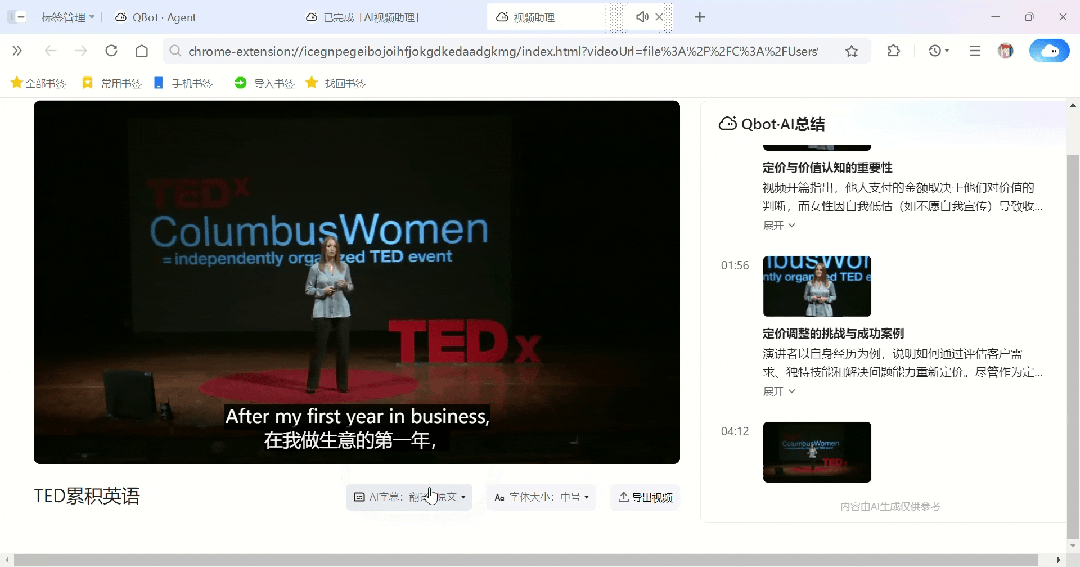Viewport: 1080px width, 567px height.
Task: Reload the current page
Action: pos(112,51)
